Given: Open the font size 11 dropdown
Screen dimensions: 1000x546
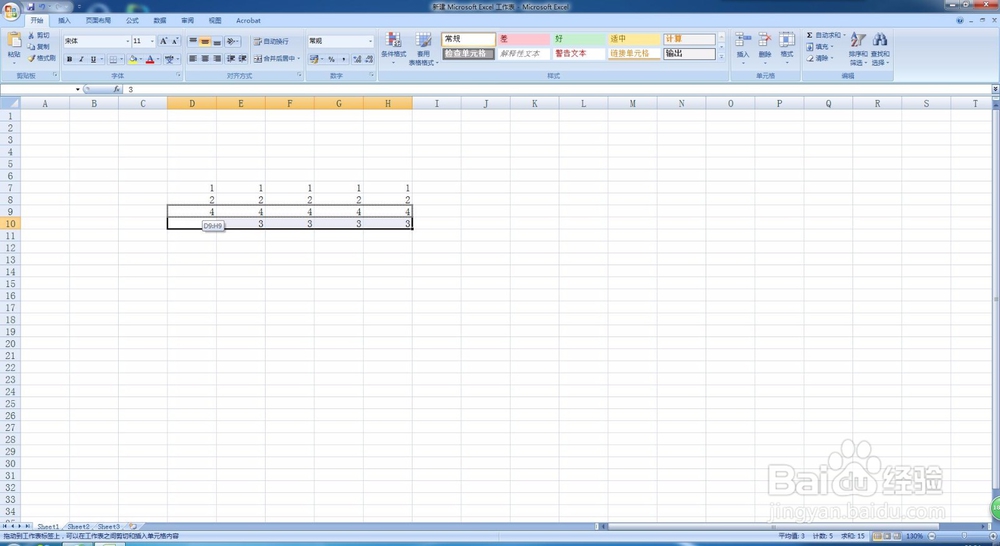Looking at the screenshot, I should click(x=152, y=41).
